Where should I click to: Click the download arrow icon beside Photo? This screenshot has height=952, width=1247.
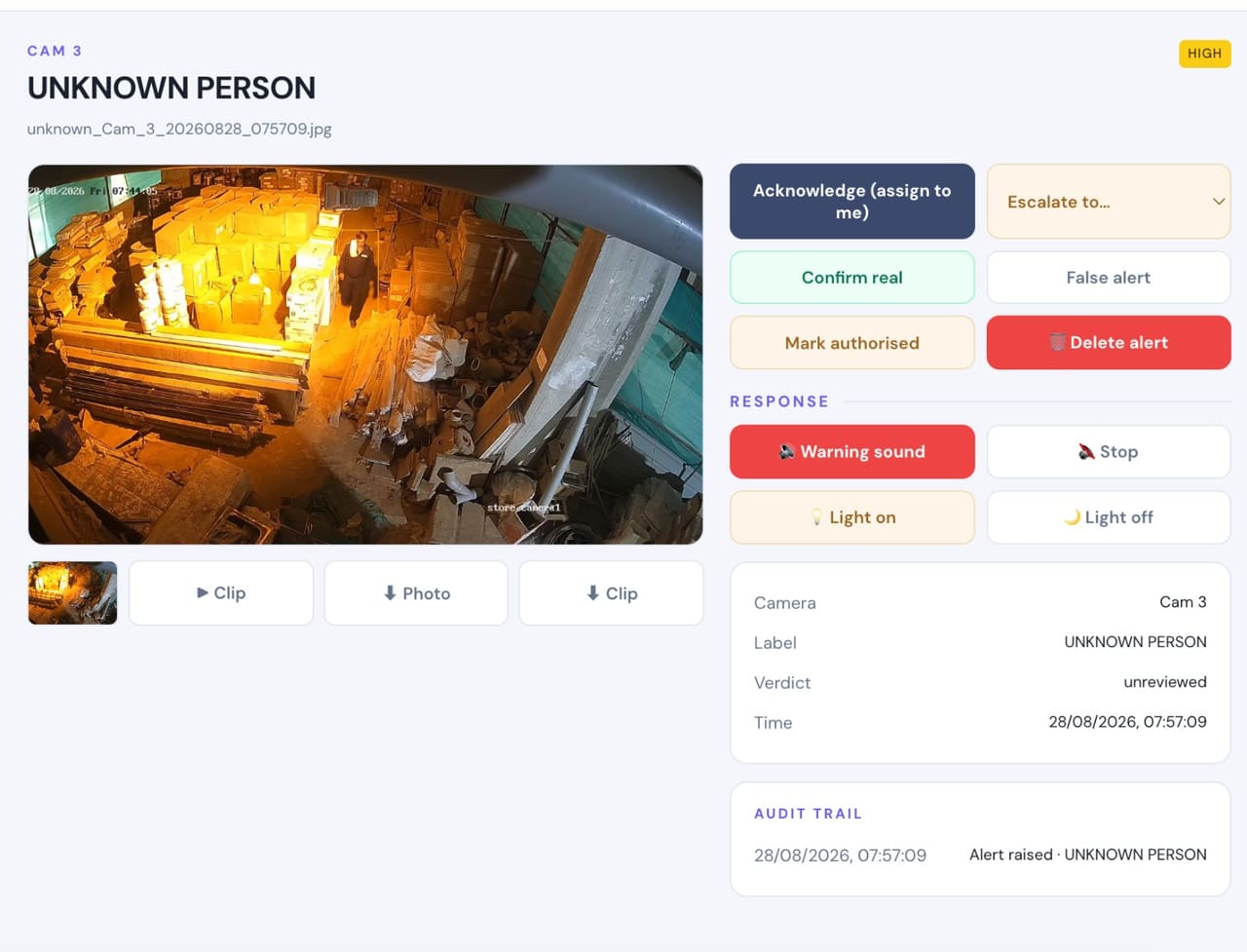tap(390, 592)
